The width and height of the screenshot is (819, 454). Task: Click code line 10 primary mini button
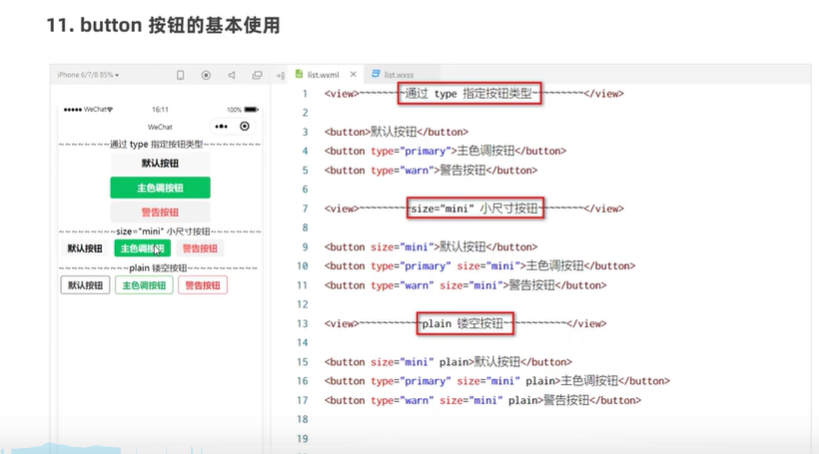tap(479, 266)
